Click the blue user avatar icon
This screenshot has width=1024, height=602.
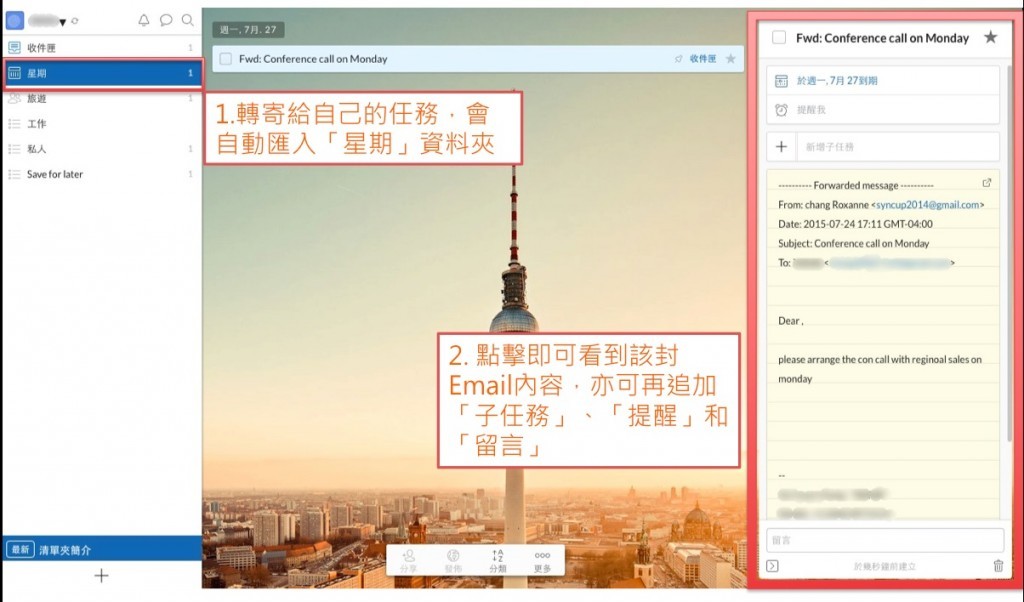pos(15,20)
